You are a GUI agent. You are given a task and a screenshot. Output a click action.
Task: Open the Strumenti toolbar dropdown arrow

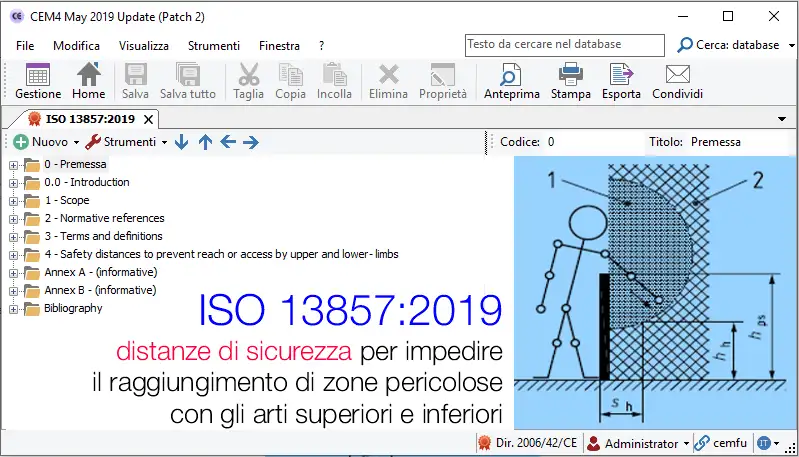coord(164,143)
